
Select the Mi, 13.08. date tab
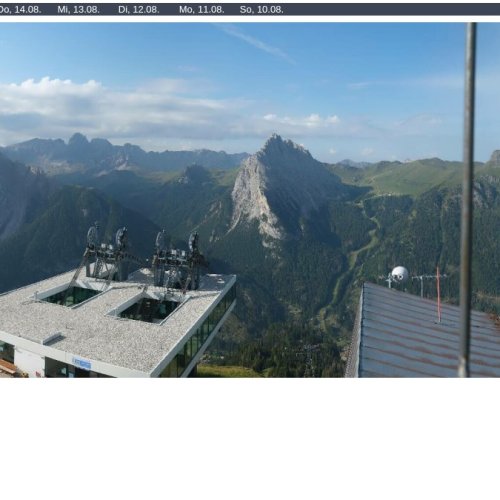tap(78, 10)
